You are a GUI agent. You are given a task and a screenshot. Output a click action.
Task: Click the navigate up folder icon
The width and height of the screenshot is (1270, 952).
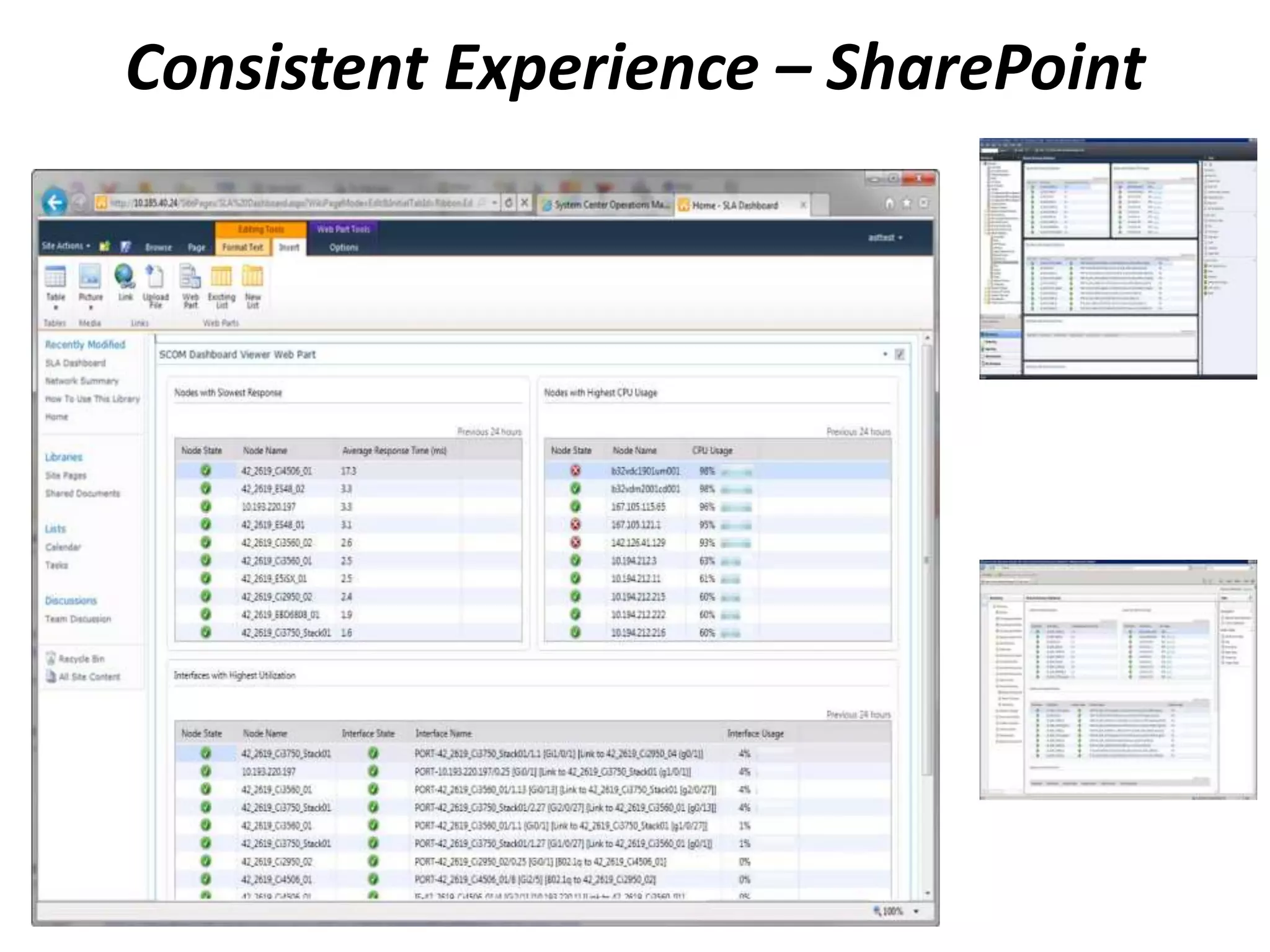point(105,247)
